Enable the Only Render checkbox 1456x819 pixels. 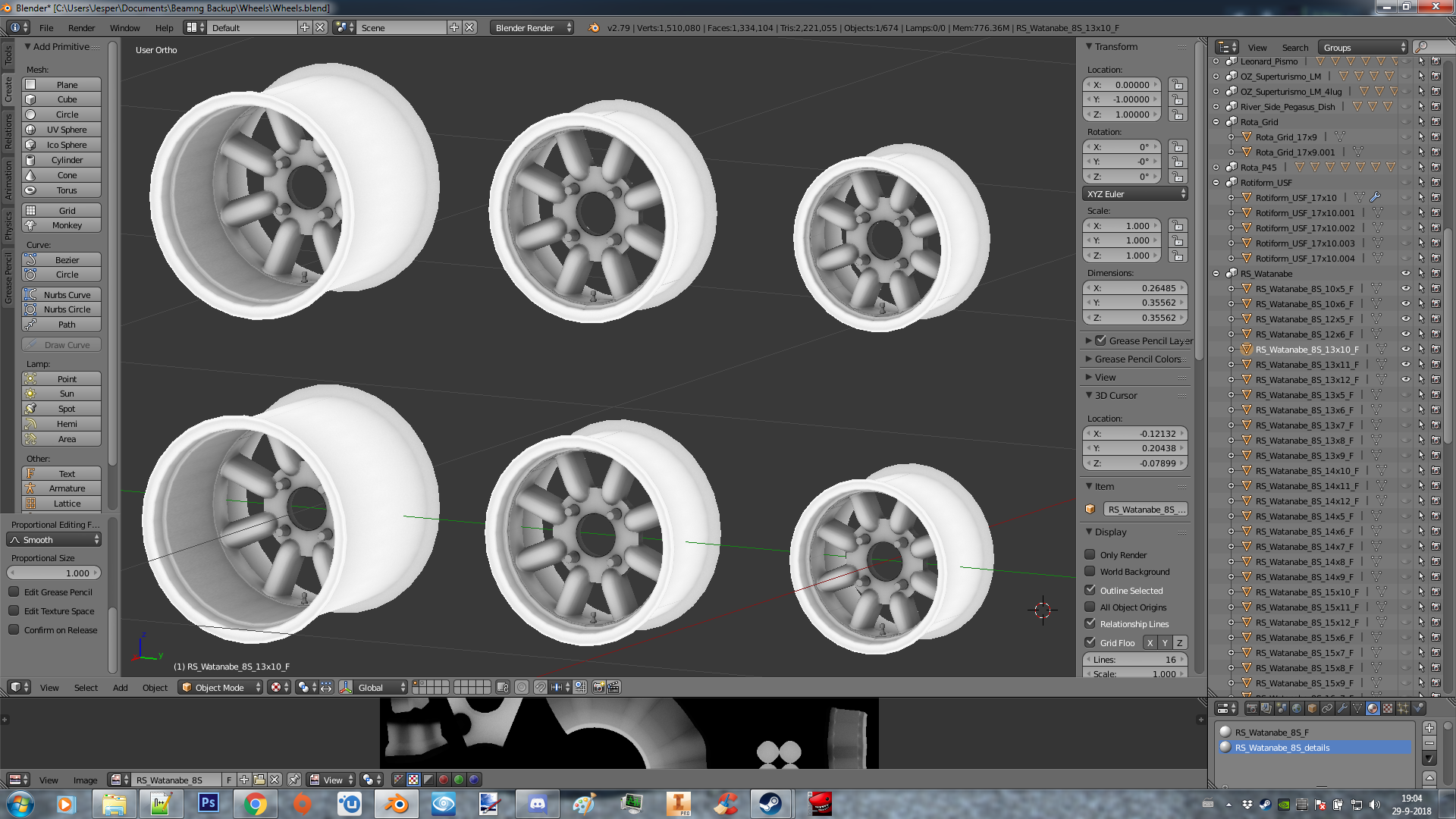[x=1090, y=554]
